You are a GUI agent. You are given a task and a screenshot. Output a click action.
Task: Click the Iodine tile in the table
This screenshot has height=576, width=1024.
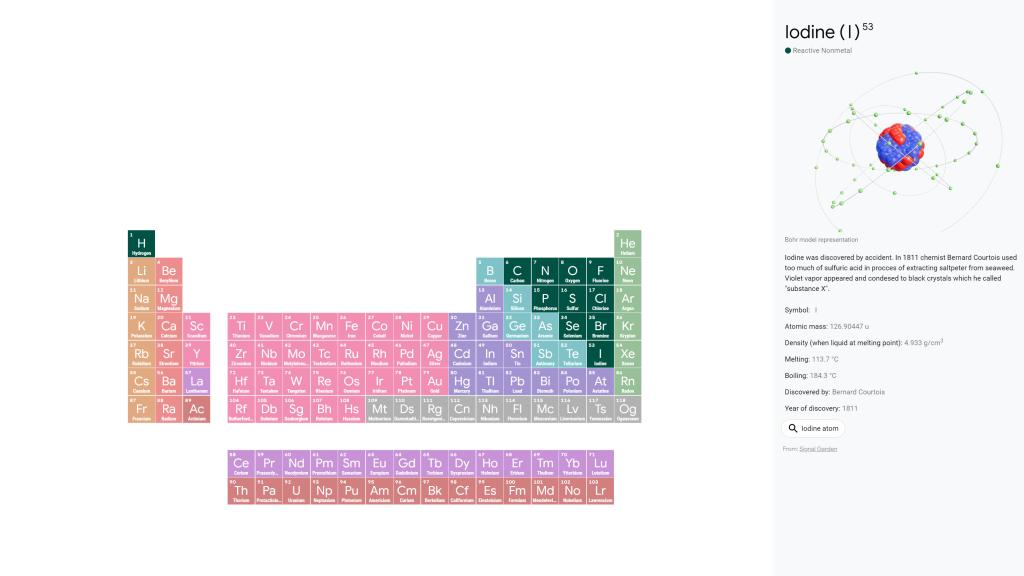[x=600, y=354]
